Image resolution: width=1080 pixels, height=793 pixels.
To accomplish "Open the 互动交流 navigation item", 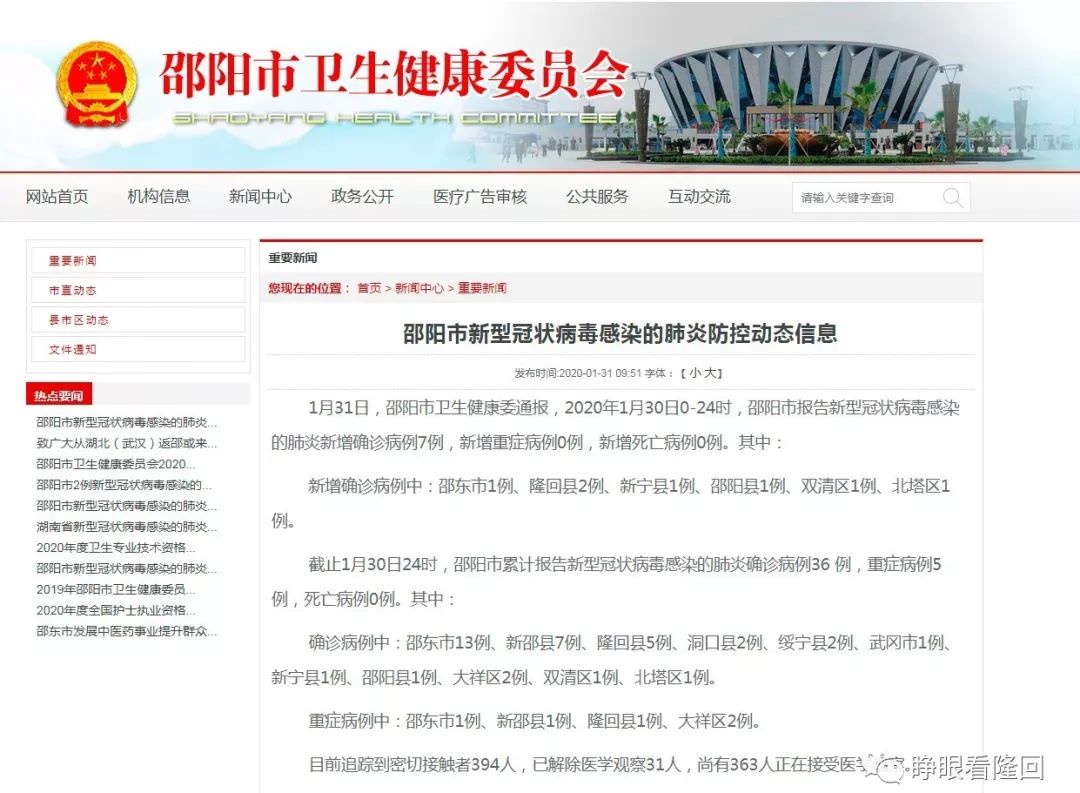I will point(699,197).
